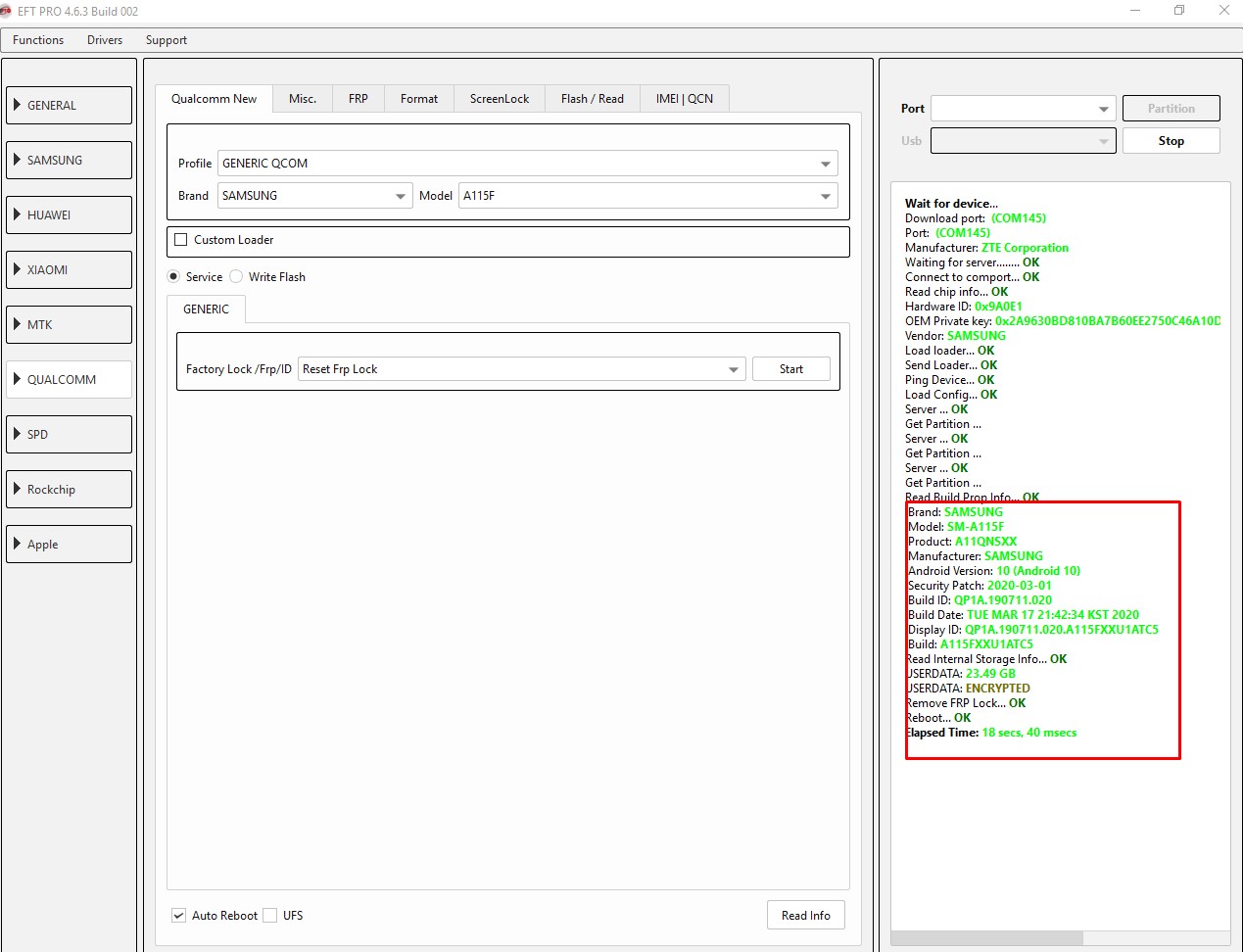
Task: Select the MTK sidebar arrow item
Action: (x=69, y=325)
